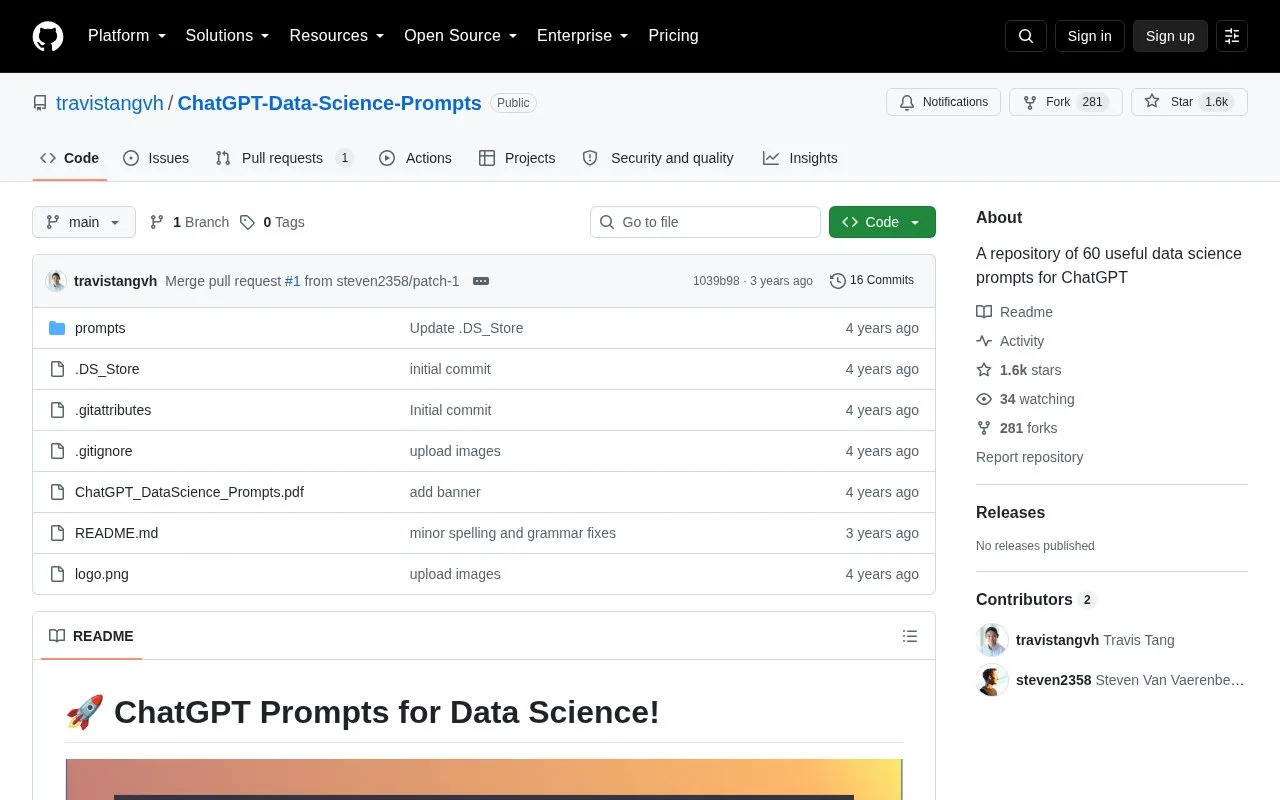The height and width of the screenshot is (800, 1280).
Task: Open the README.md file
Action: click(116, 533)
